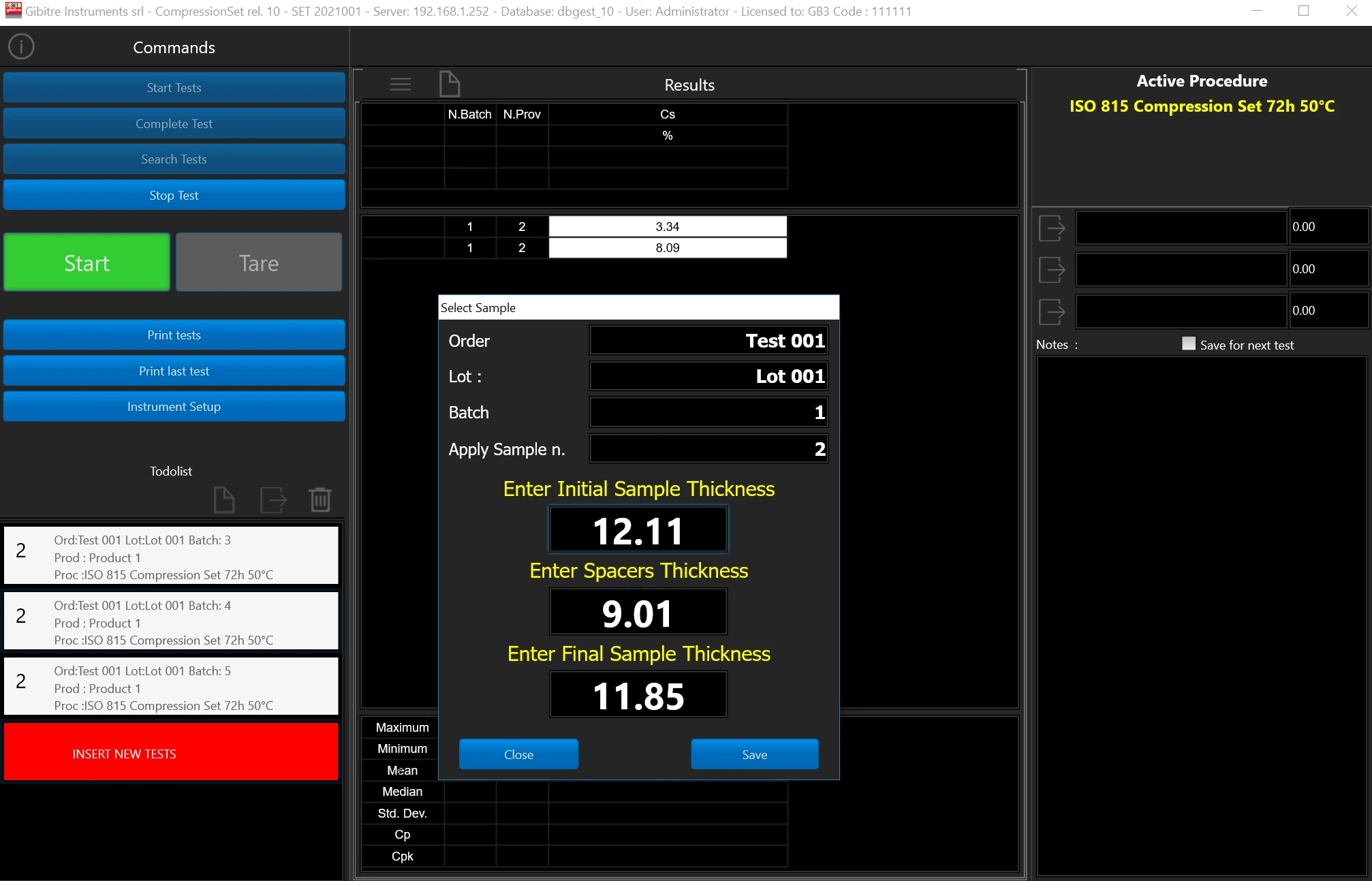Click the Todolist export arrow icon

click(273, 499)
